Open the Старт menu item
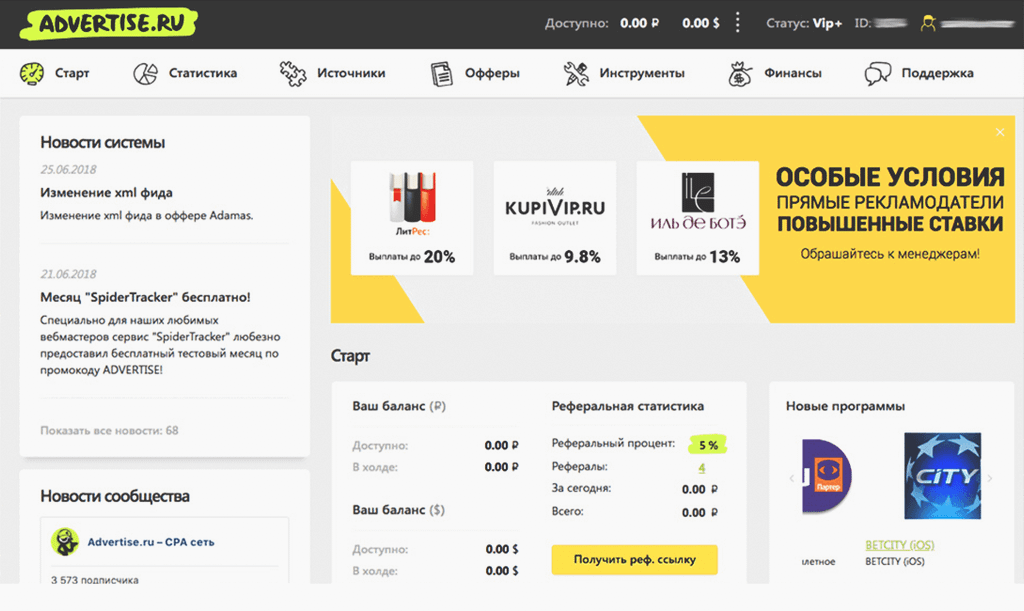This screenshot has width=1024, height=611. [x=72, y=73]
